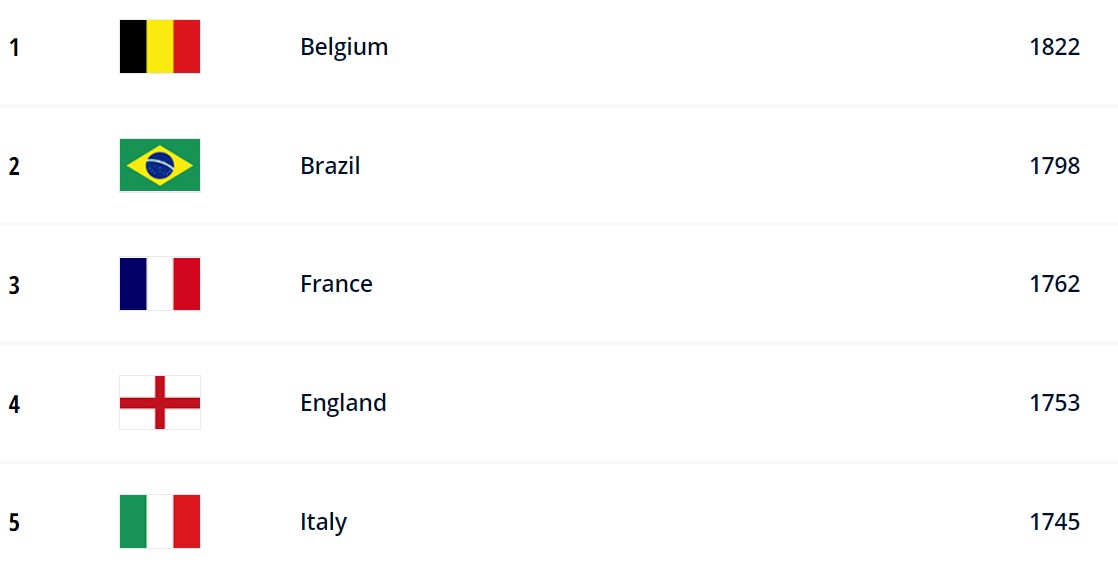Click Belgium's 1822 points value
1118x571 pixels.
1055,47
